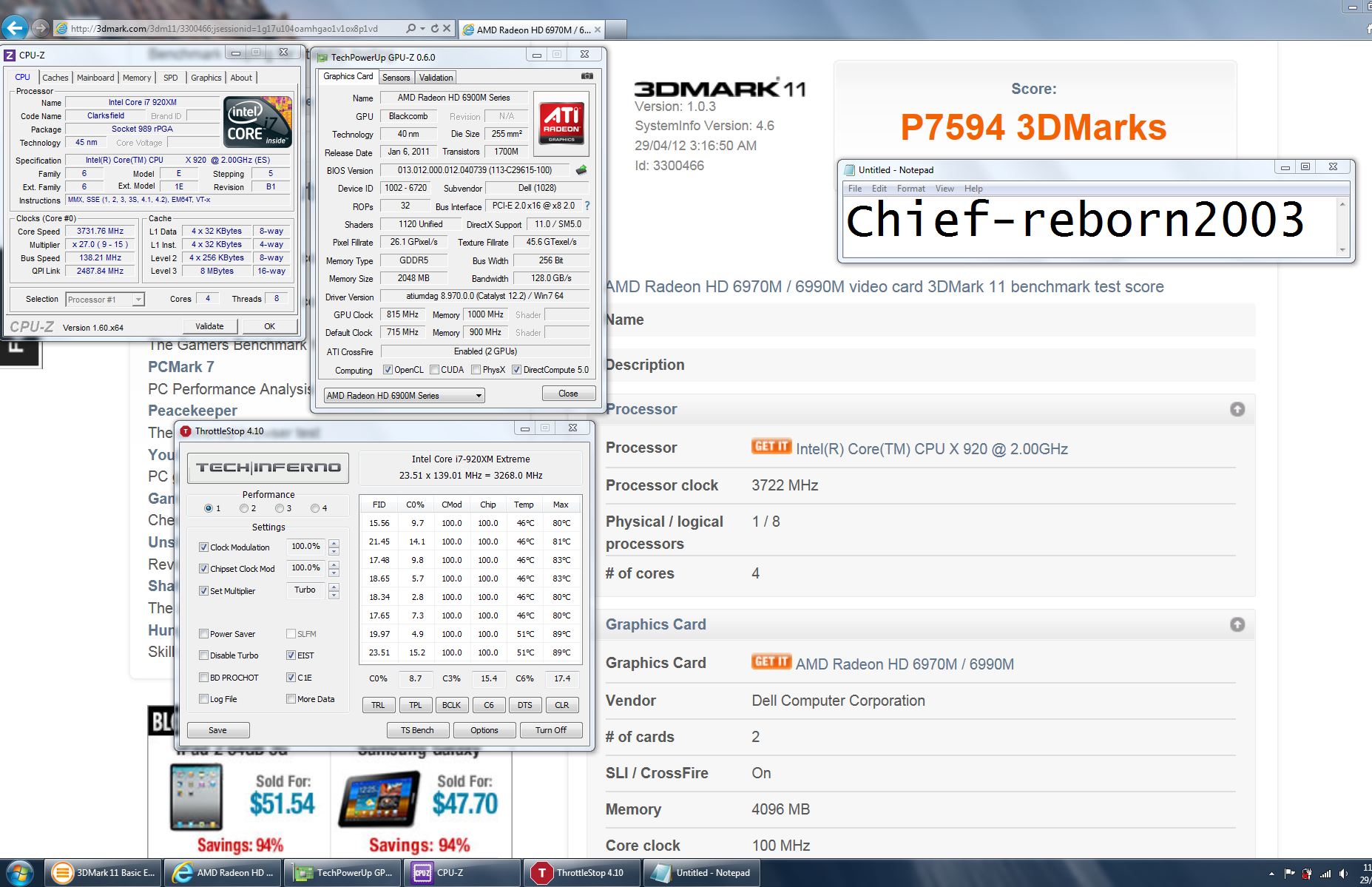Toggle Clock Modulation checkbox in ThrottleStop
This screenshot has width=1372, height=887.
(x=203, y=547)
